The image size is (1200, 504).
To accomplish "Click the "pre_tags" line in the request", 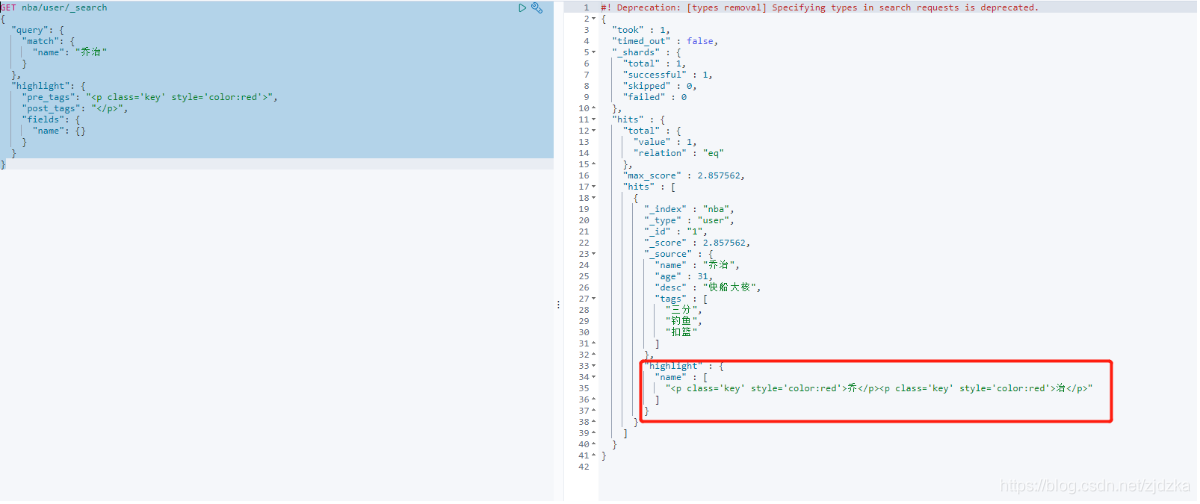I will pos(150,97).
